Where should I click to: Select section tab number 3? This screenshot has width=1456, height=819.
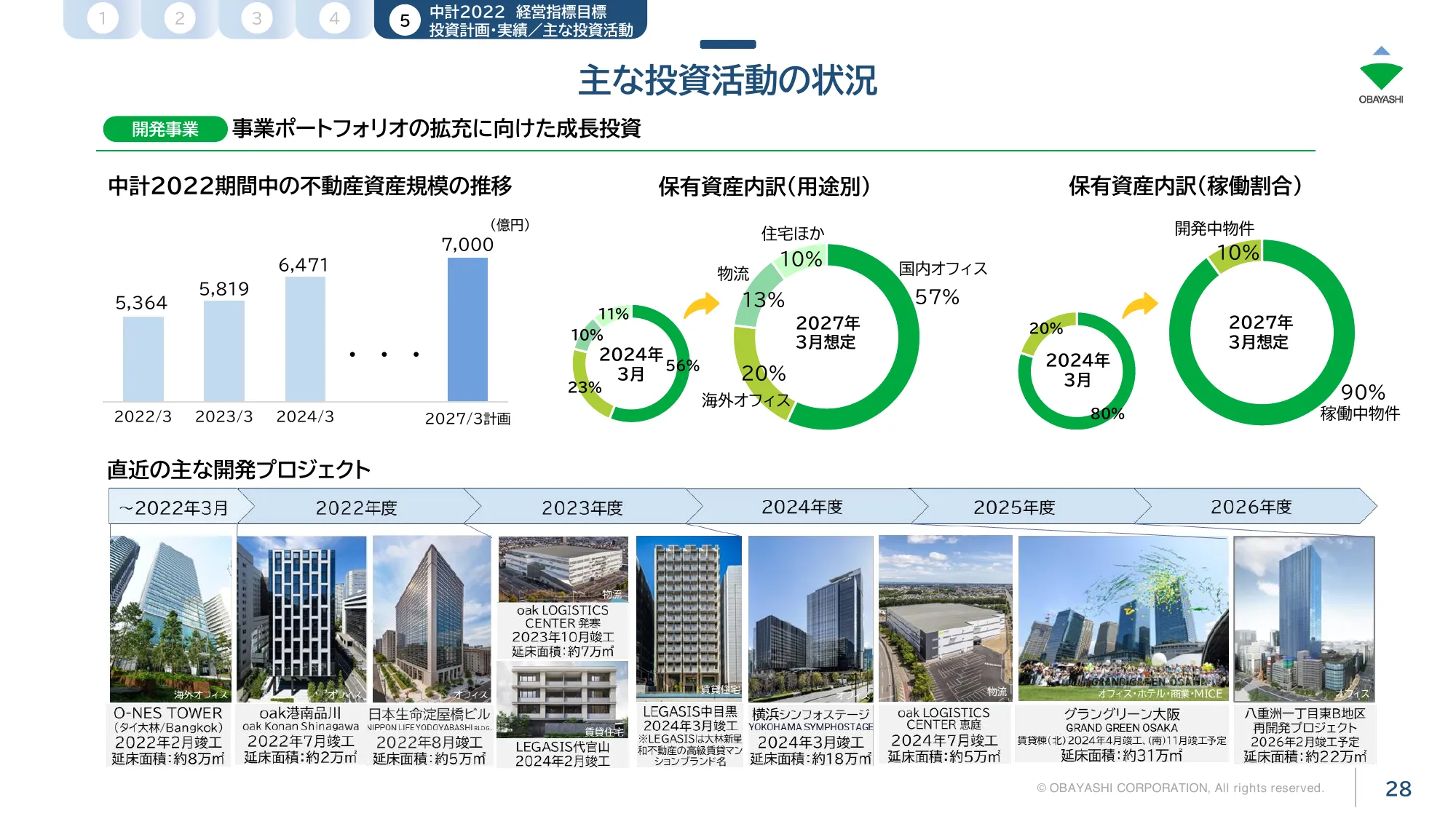257,18
